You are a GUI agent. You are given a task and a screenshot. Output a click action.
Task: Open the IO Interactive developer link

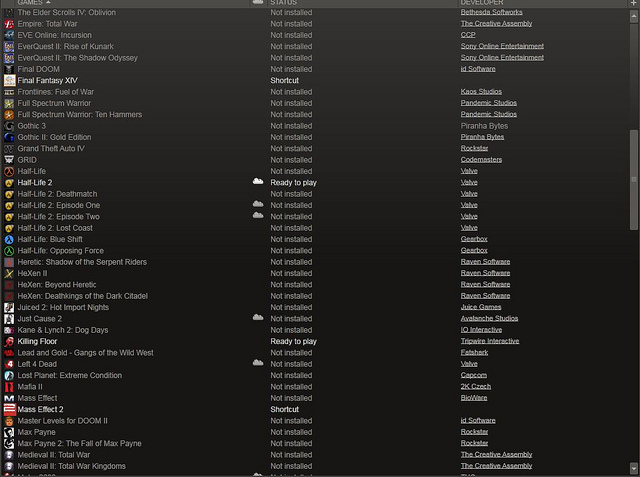(481, 330)
